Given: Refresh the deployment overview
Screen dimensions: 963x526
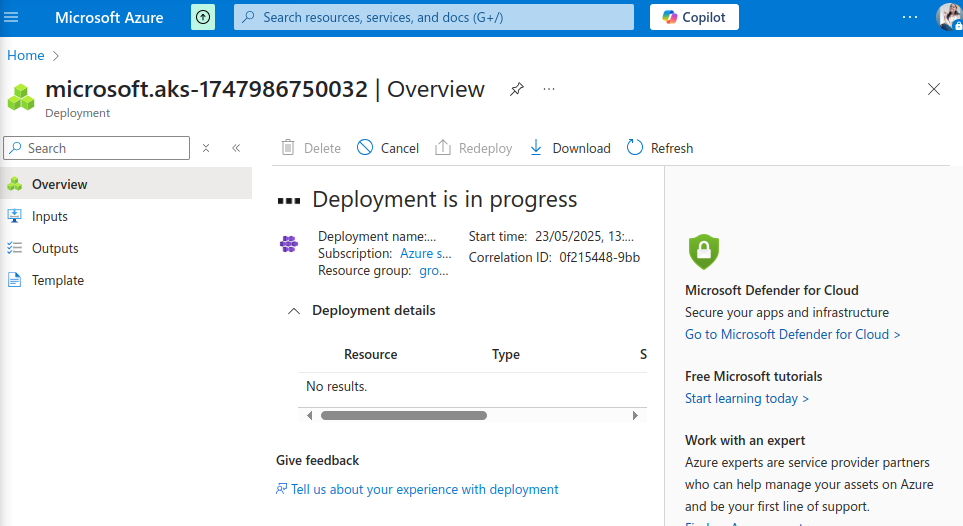Looking at the screenshot, I should pos(660,148).
